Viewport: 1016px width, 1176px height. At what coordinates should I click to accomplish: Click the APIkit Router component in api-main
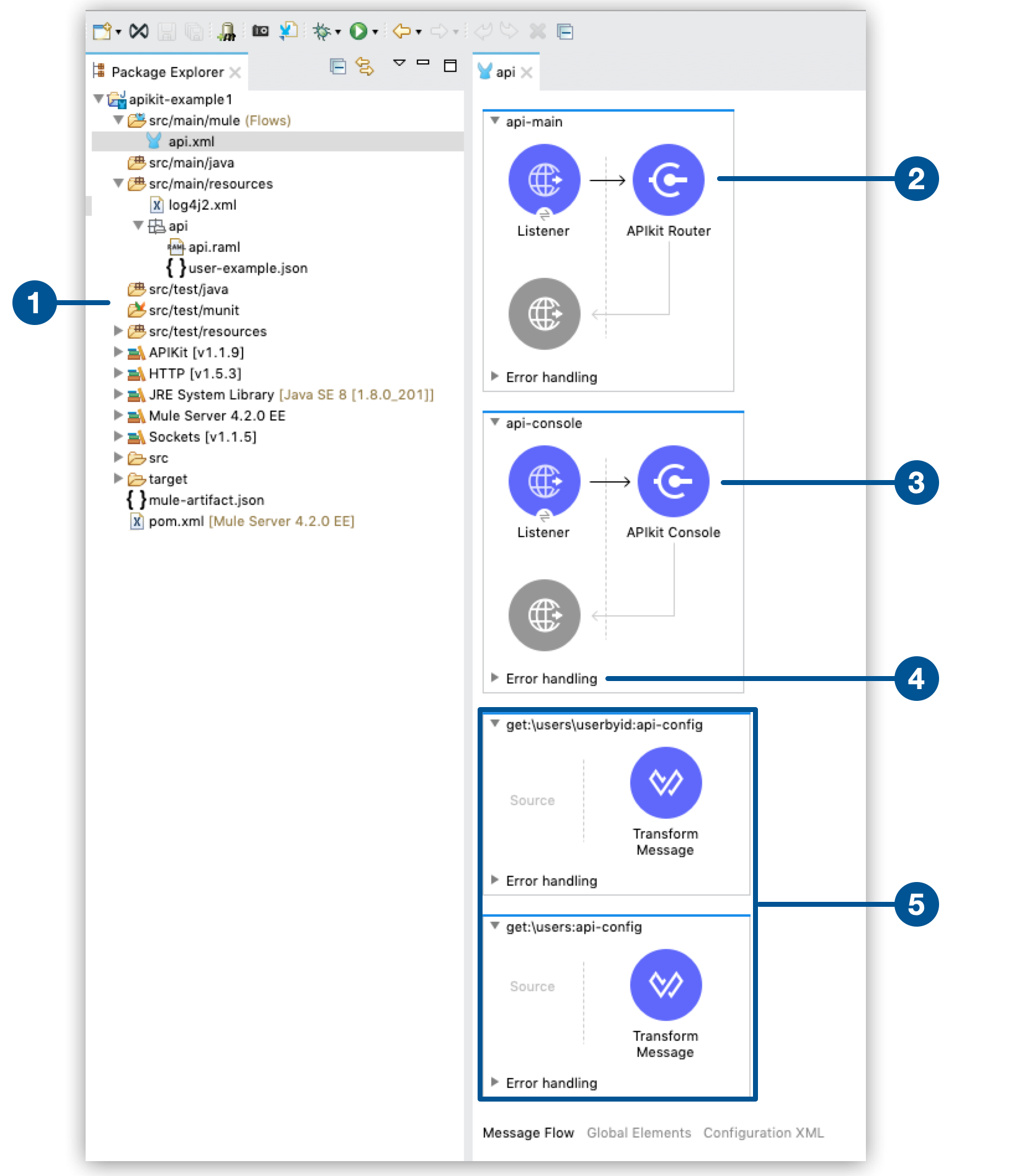pos(668,180)
